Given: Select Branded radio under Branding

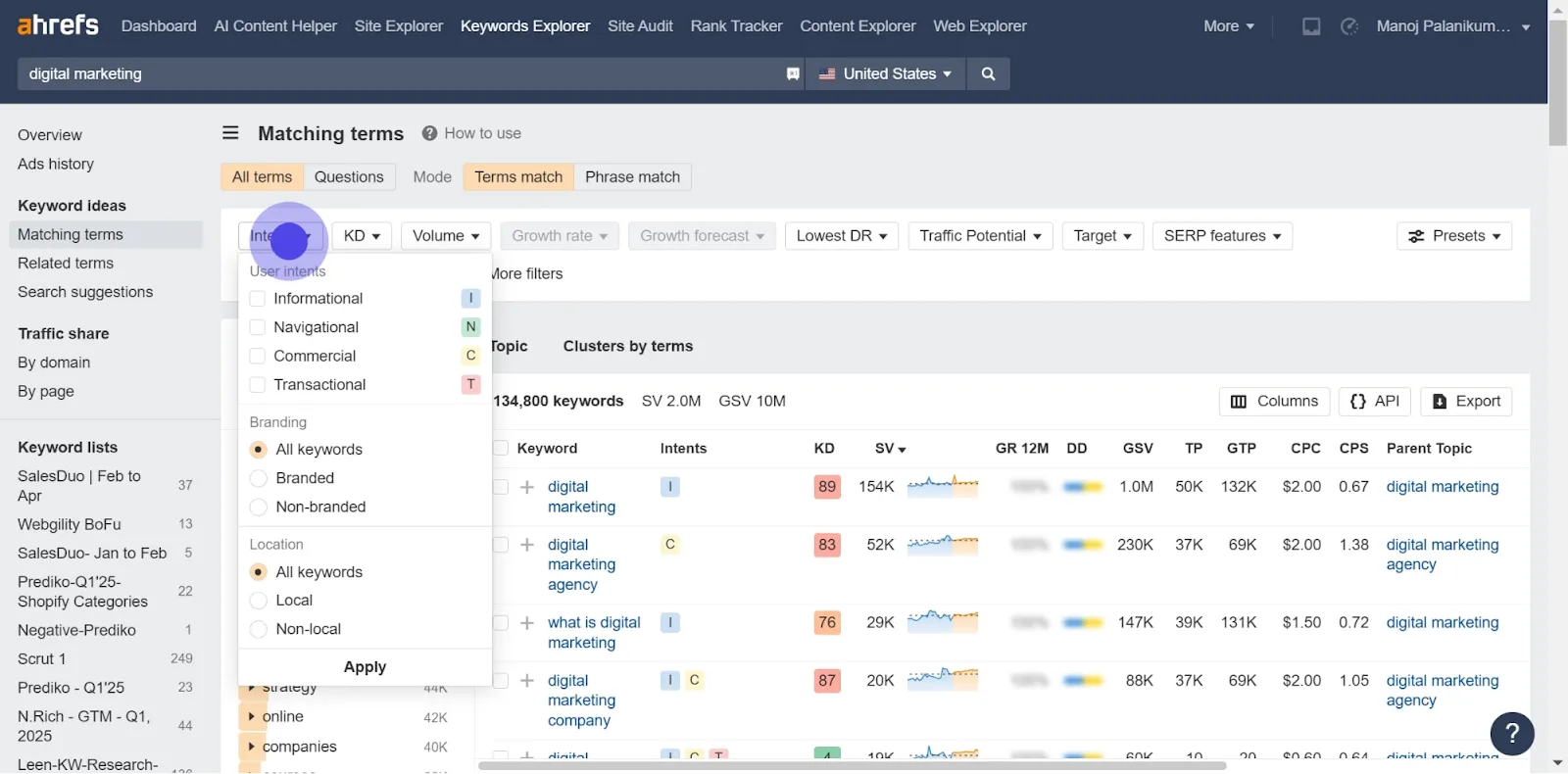Looking at the screenshot, I should (x=259, y=478).
